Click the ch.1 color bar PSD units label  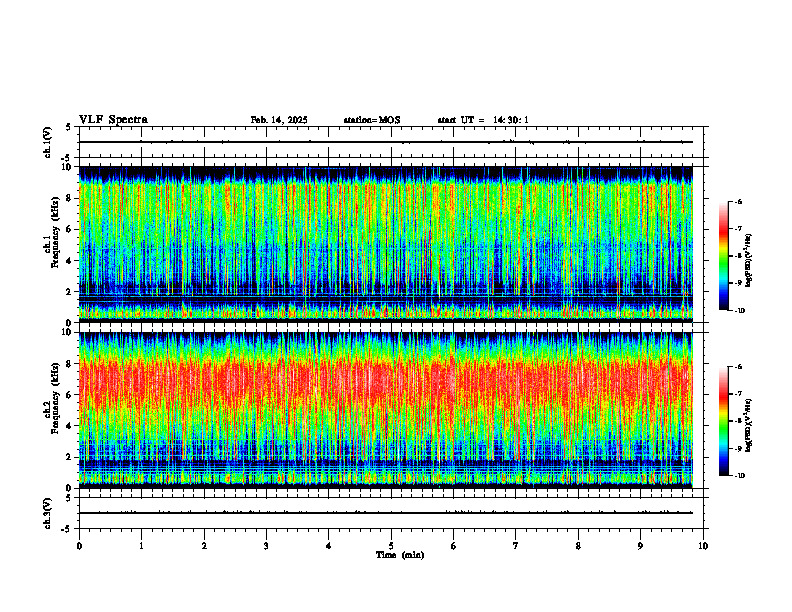point(749,261)
